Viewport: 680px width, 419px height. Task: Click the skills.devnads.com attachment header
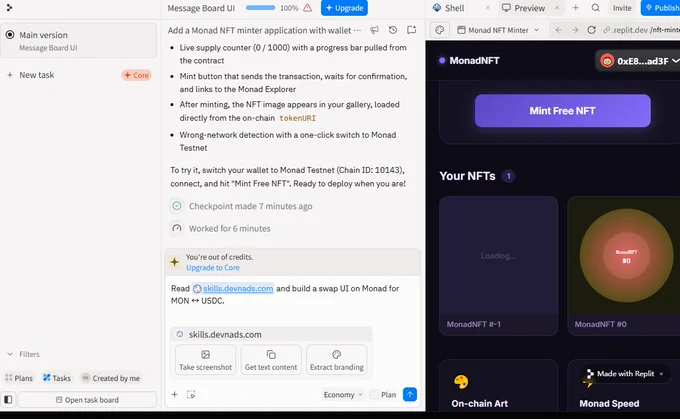point(271,334)
